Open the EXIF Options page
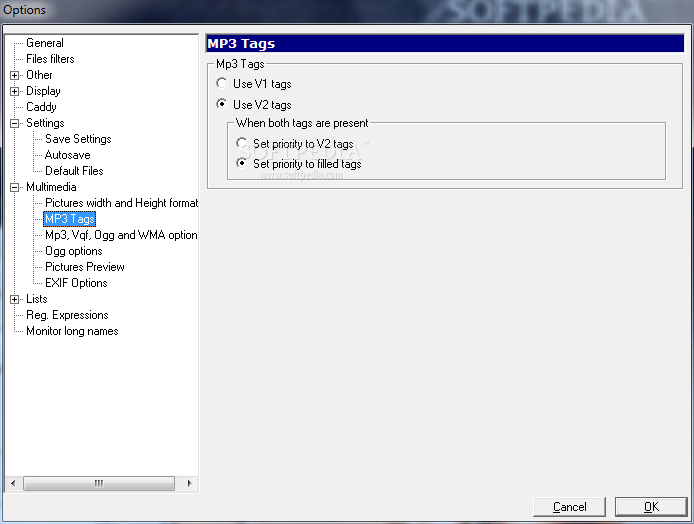694x524 pixels. [x=76, y=283]
